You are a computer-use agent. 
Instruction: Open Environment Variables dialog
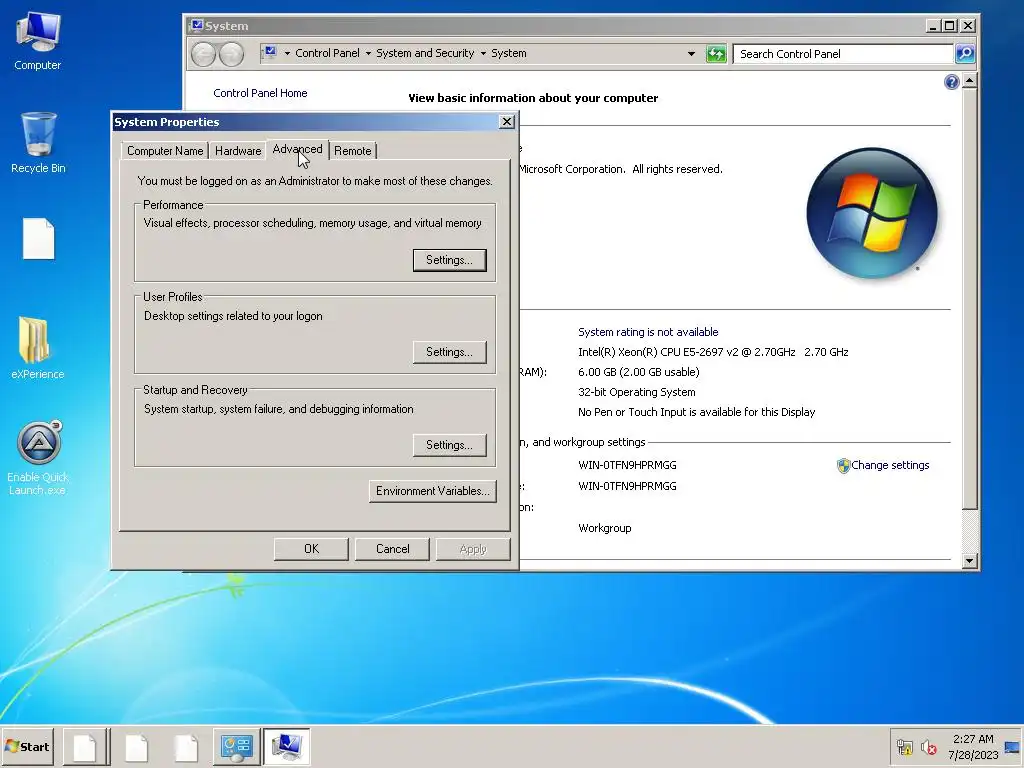pyautogui.click(x=432, y=491)
